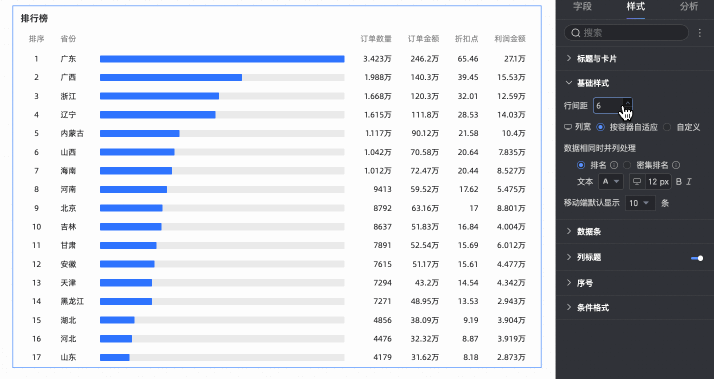This screenshot has height=379, width=714.
Task: Click the 行间距 input field
Action: click(608, 106)
